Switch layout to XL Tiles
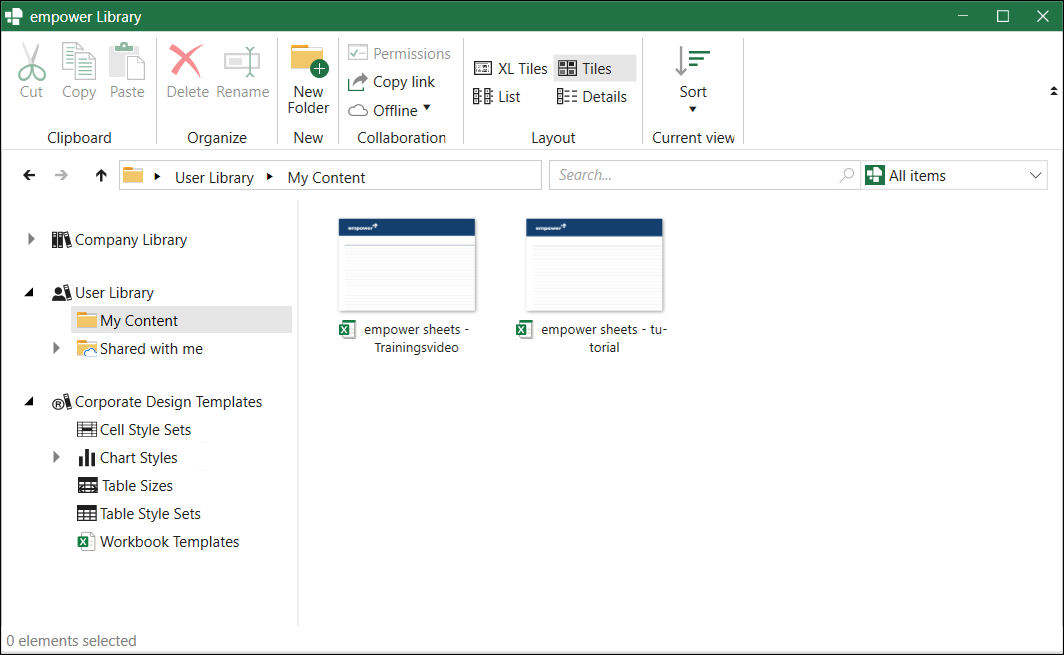Viewport: 1064px width, 655px height. (x=510, y=69)
